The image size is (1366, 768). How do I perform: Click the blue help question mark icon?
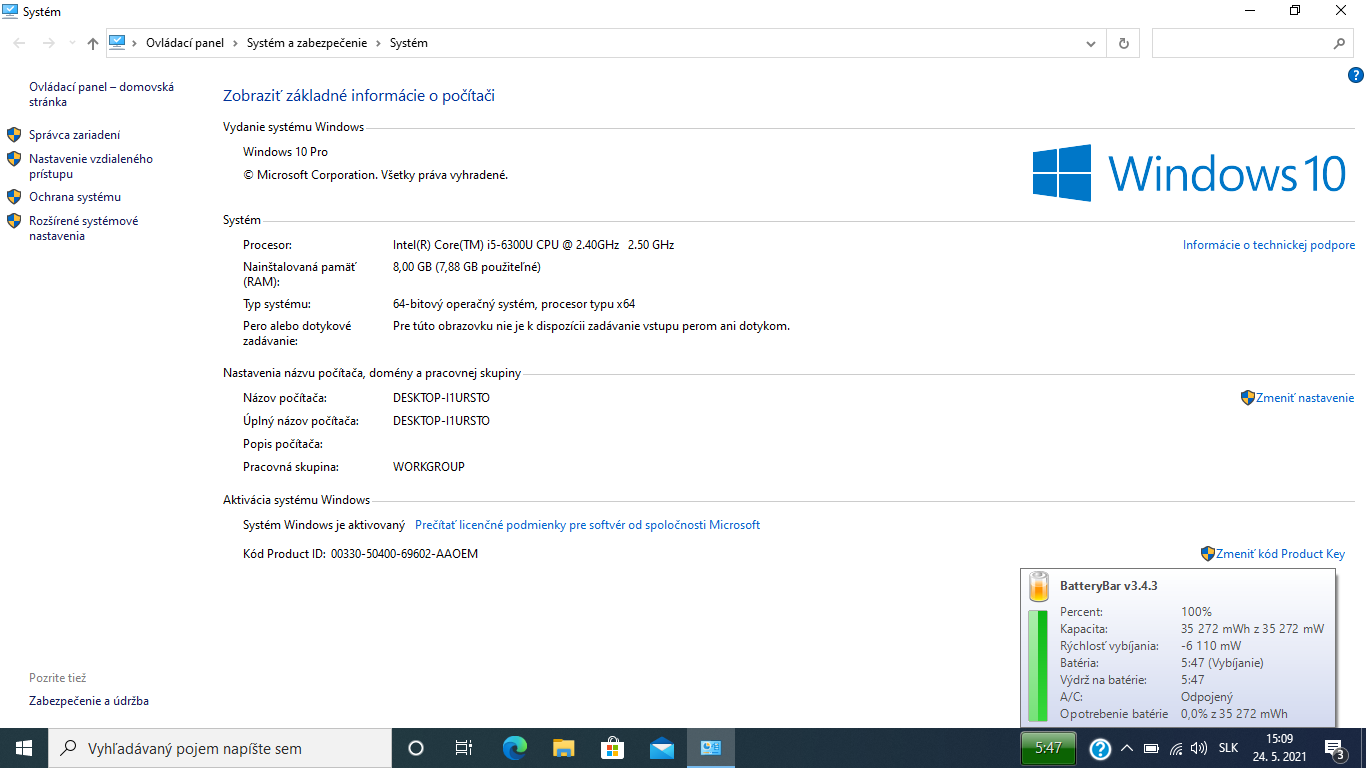pyautogui.click(x=1356, y=75)
